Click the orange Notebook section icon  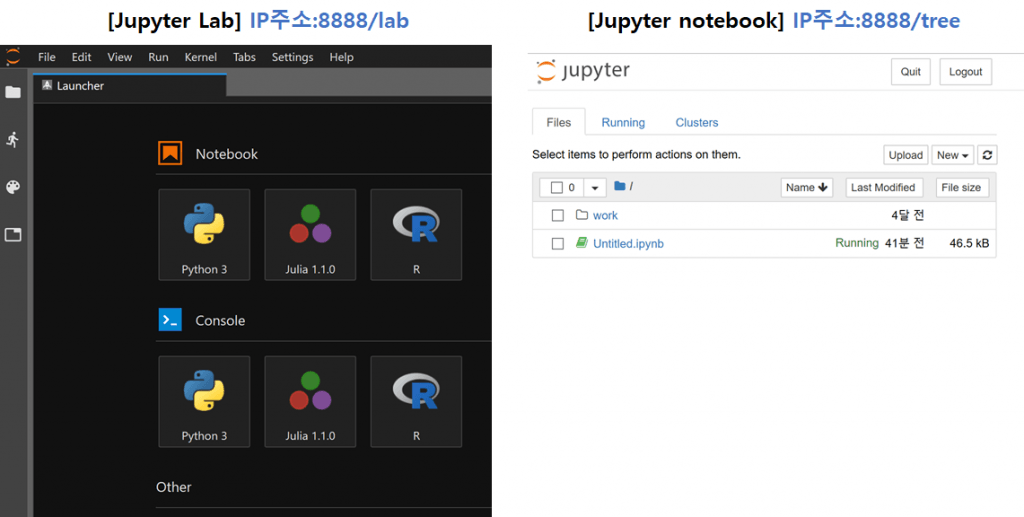pos(170,153)
